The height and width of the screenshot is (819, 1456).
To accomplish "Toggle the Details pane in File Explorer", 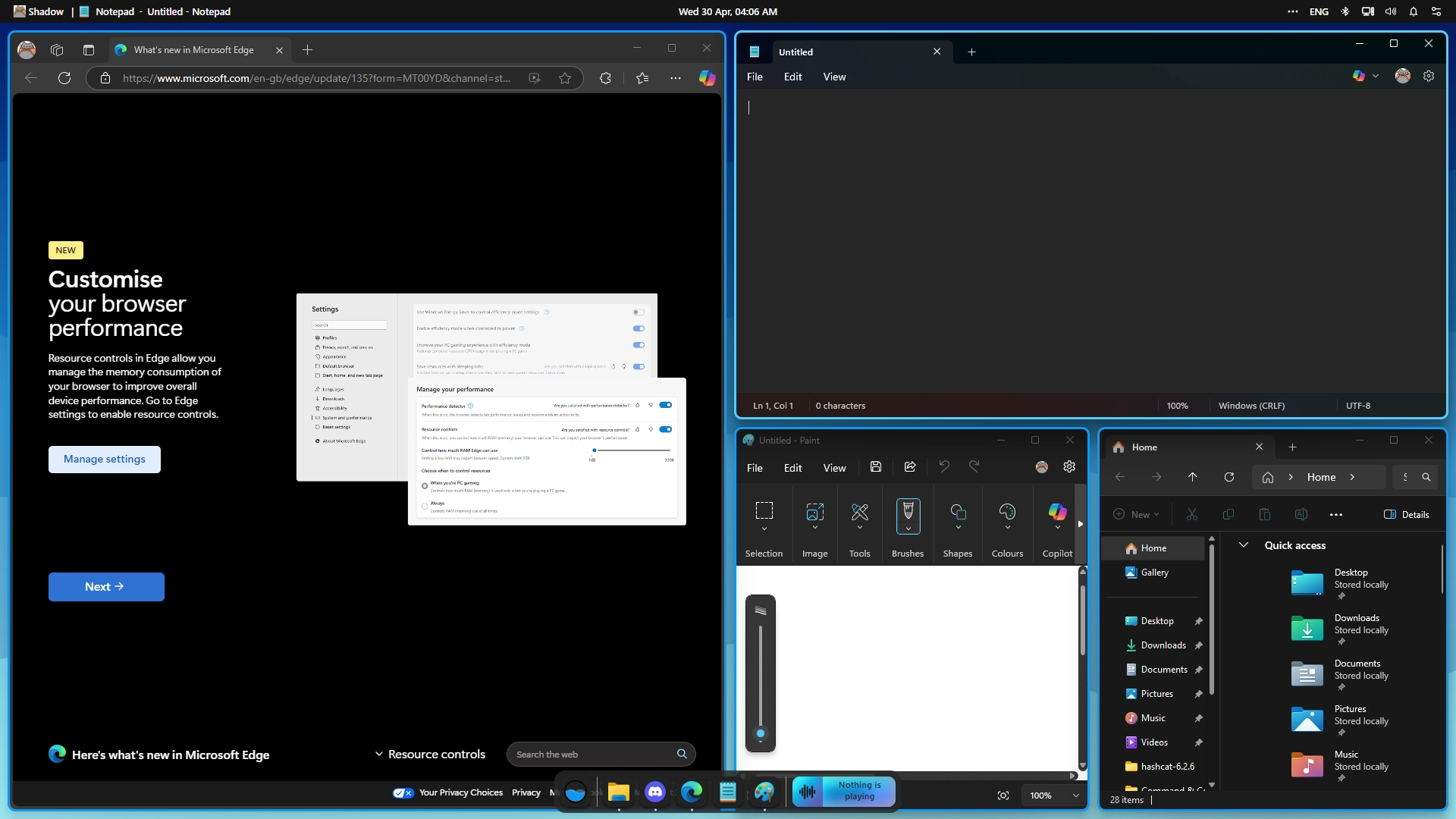I will 1406,515.
